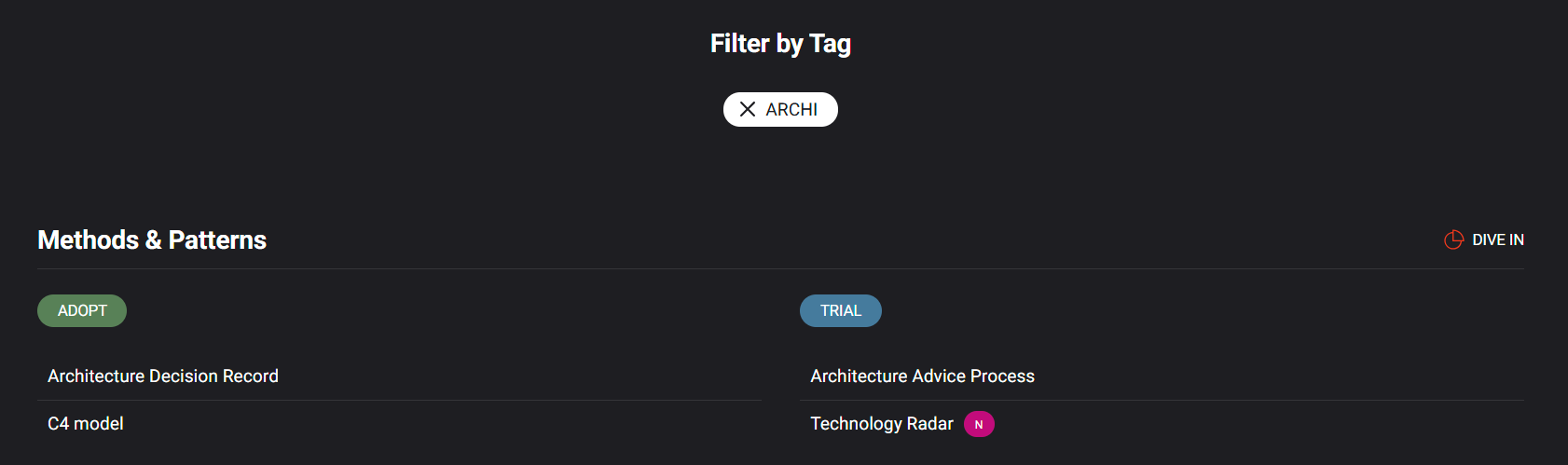Click the Methods & Patterns section heading
This screenshot has width=1568, height=465.
[152, 240]
